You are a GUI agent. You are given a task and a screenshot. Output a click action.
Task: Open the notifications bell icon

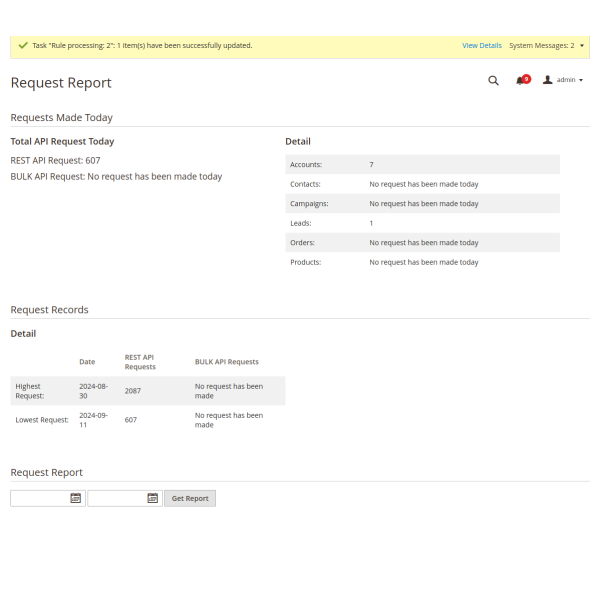tap(520, 80)
